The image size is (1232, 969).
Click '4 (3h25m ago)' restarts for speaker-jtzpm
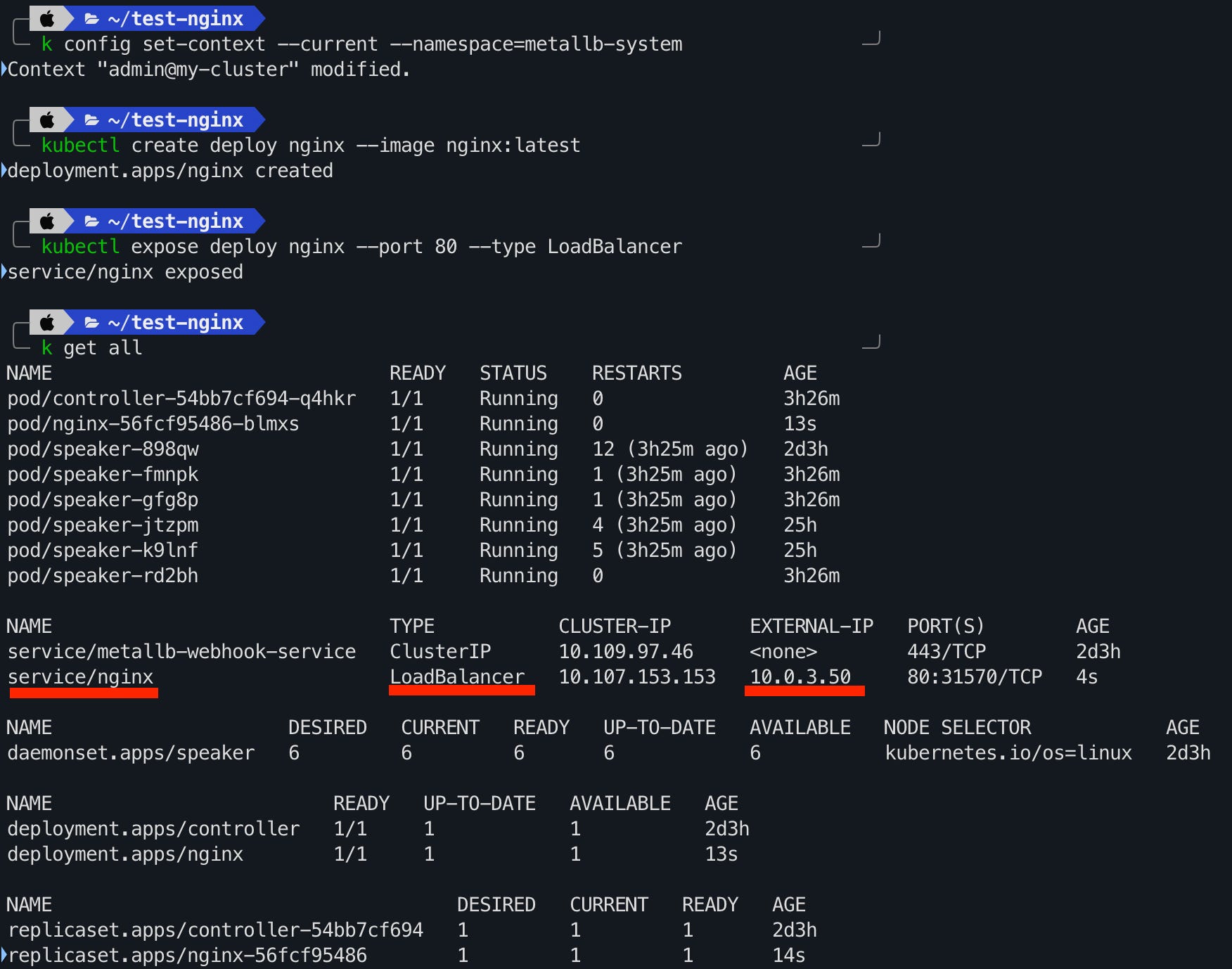pos(665,525)
